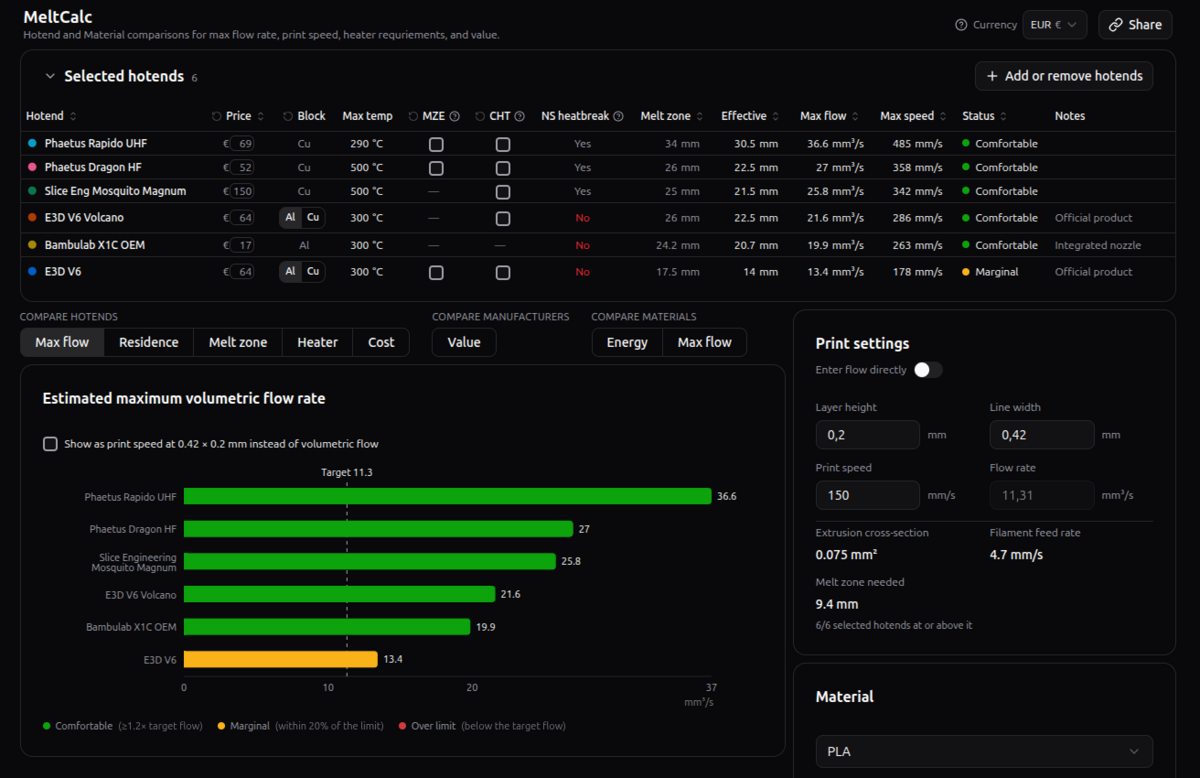1200x778 pixels.
Task: Collapse the Selected hotends section
Action: (x=50, y=77)
